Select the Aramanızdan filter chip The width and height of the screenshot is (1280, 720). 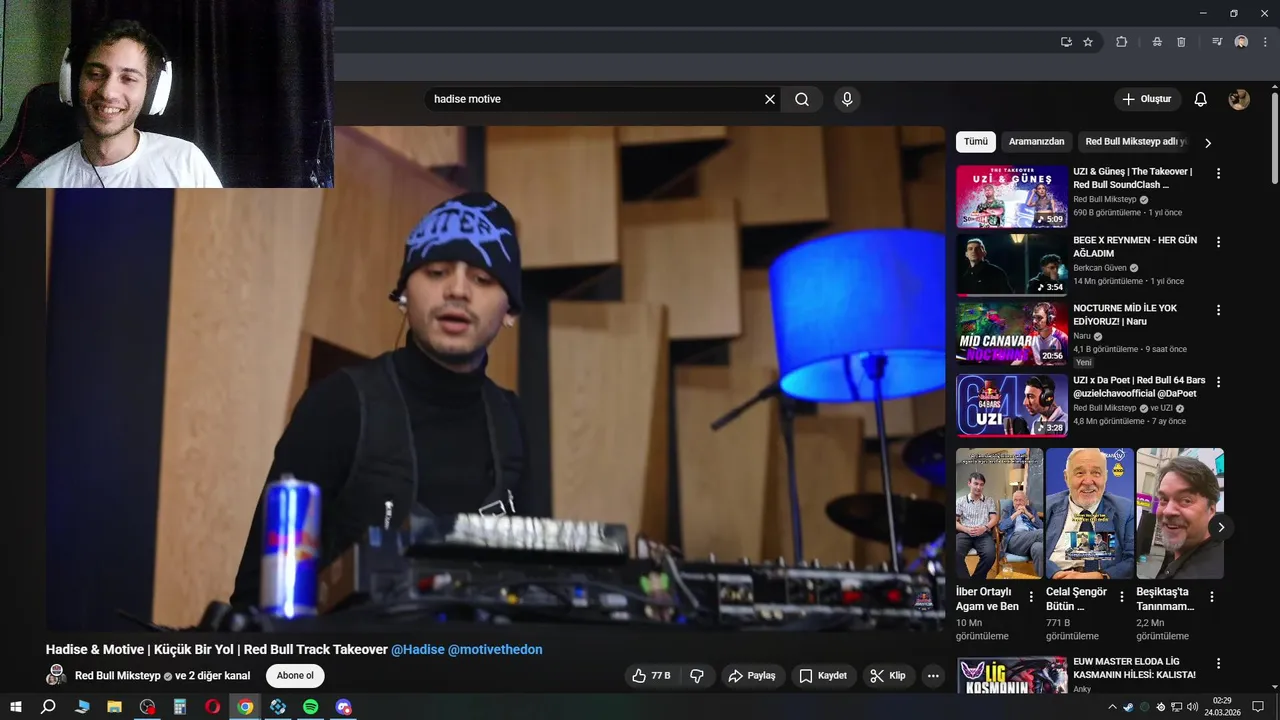(x=1036, y=142)
